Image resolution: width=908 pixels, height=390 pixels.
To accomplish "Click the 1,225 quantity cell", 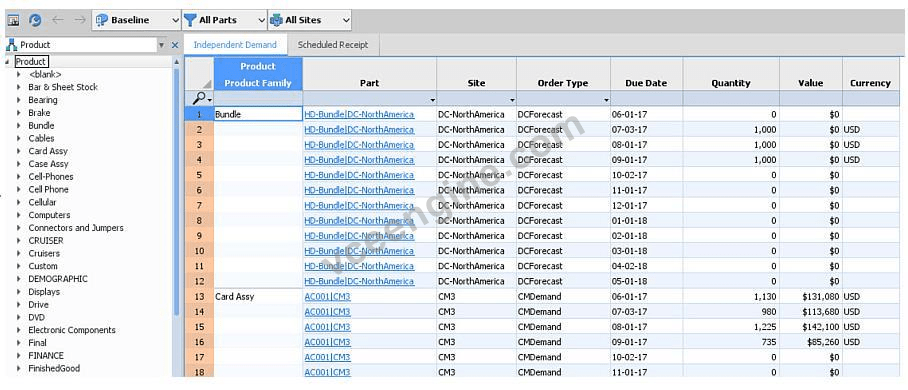I will tap(731, 327).
